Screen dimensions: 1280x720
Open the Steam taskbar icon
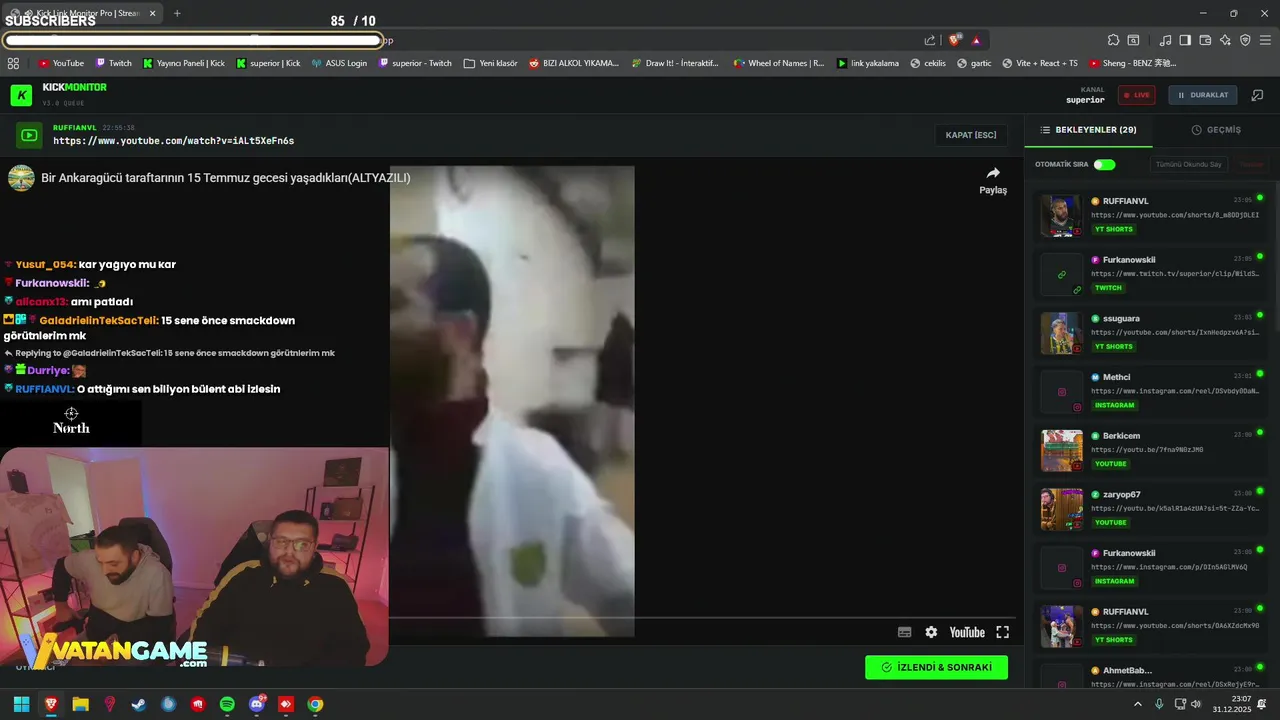click(138, 704)
